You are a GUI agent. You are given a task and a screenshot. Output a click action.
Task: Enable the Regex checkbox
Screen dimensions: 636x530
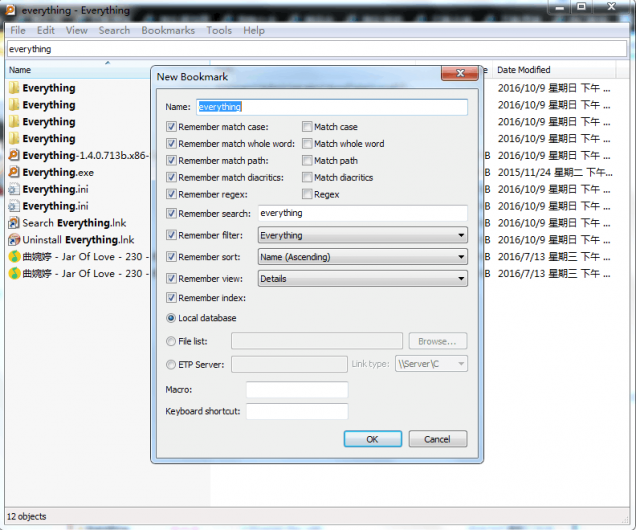point(307,194)
